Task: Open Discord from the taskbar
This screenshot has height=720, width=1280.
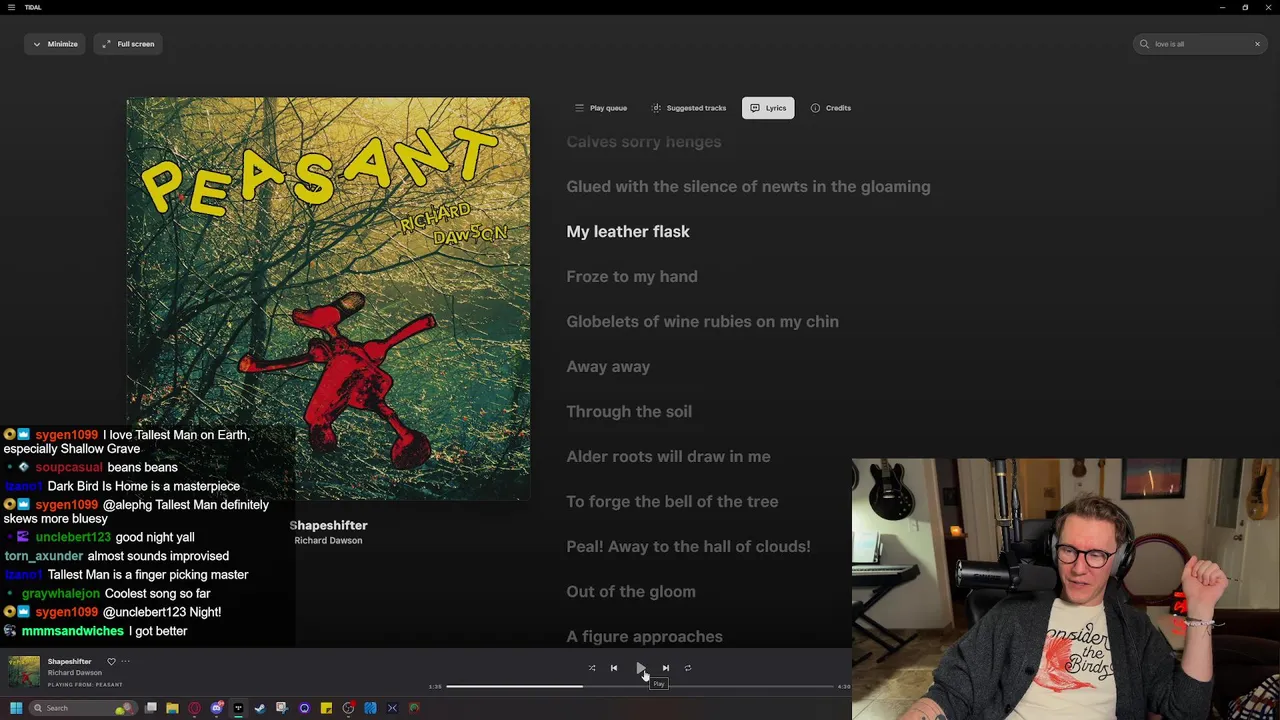Action: point(217,708)
